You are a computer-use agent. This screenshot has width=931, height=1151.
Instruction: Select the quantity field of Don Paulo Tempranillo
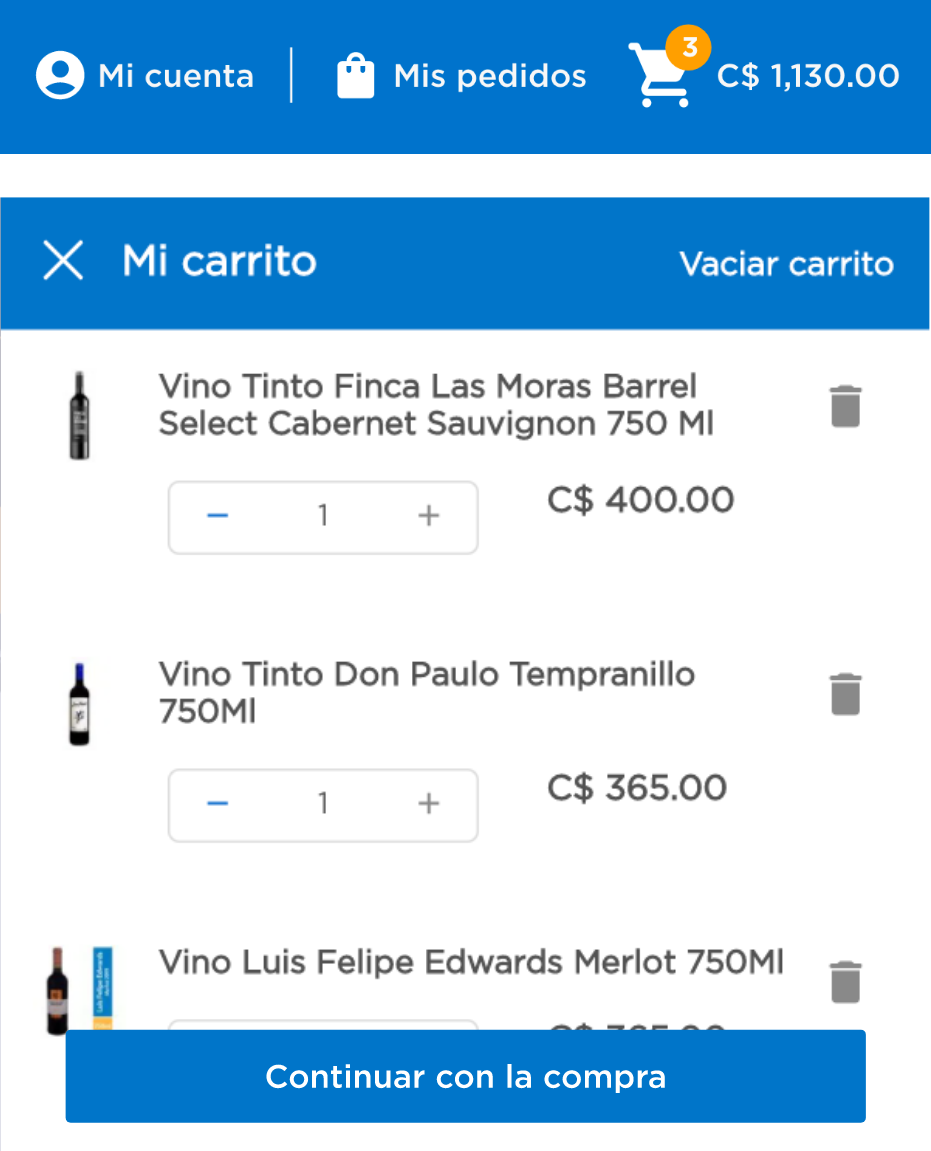pos(323,804)
